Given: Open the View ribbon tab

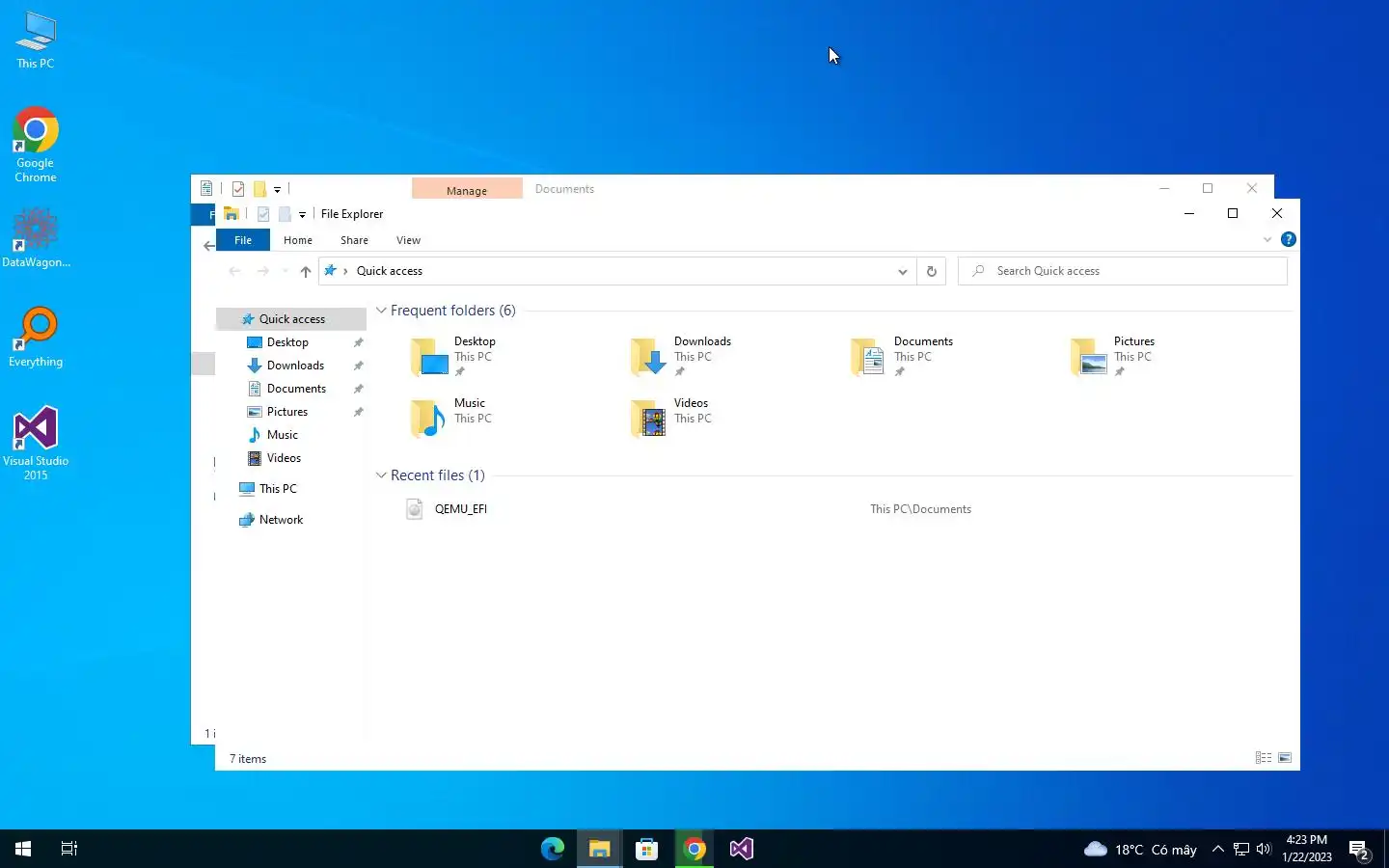Looking at the screenshot, I should point(408,240).
